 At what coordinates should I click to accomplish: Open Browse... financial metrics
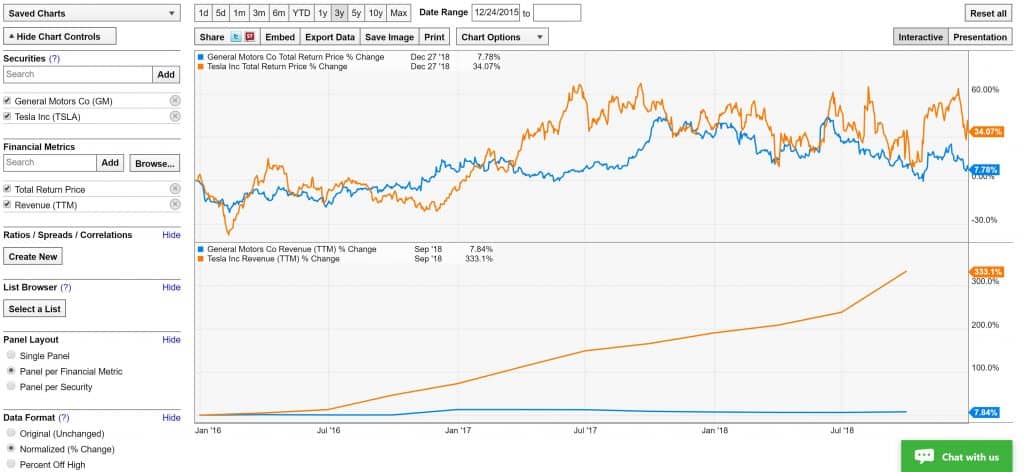pos(155,163)
